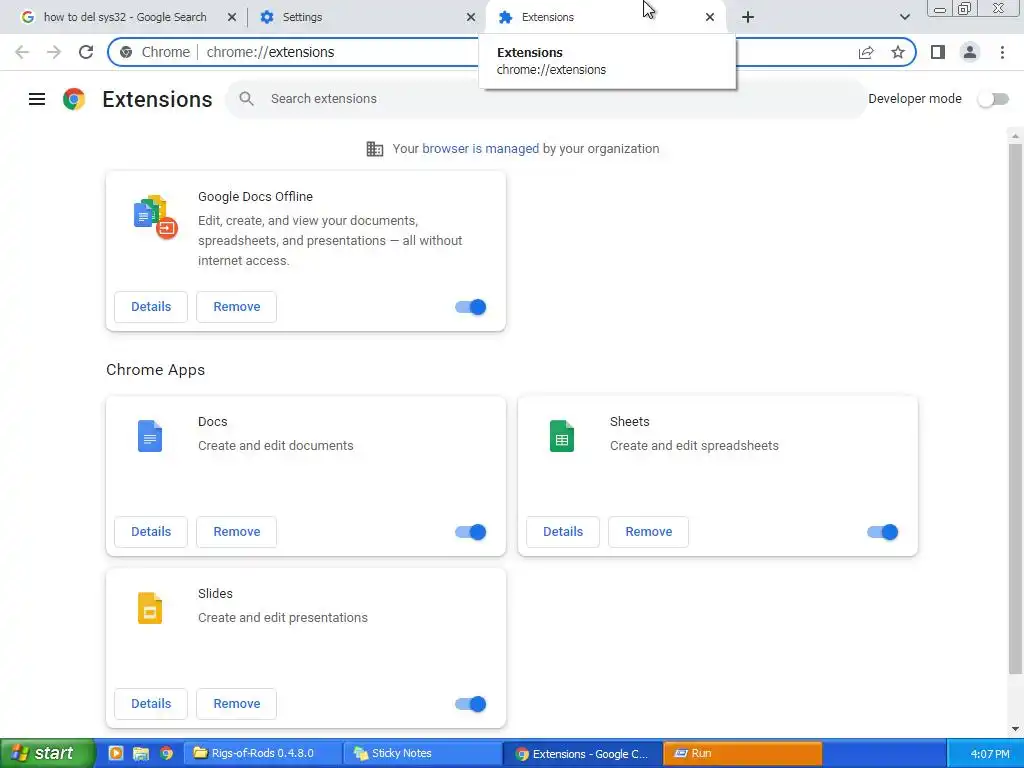Open the Windows start button
Image resolution: width=1024 pixels, height=768 pixels.
[47, 753]
